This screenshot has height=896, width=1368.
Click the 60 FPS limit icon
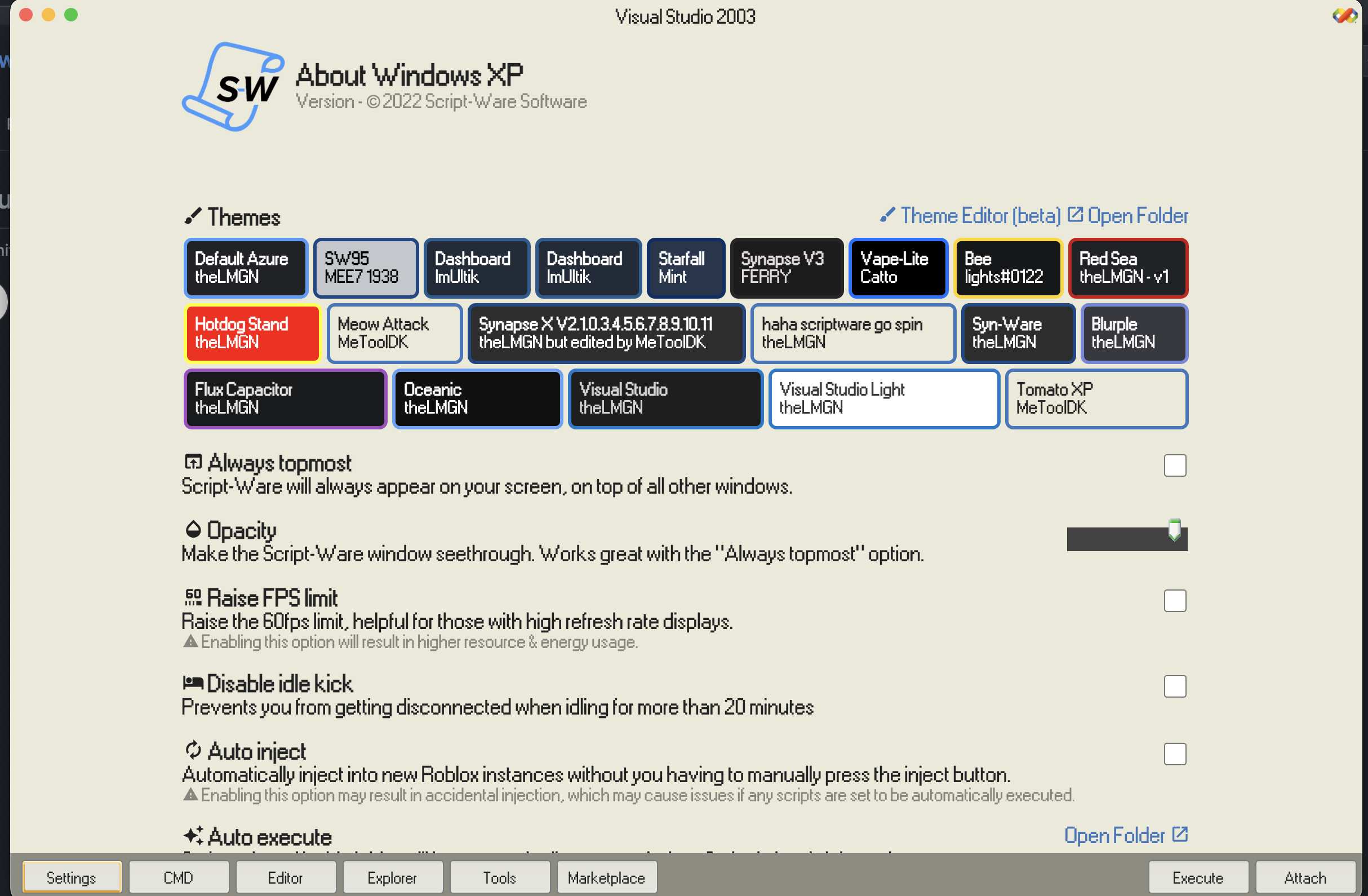tap(193, 597)
